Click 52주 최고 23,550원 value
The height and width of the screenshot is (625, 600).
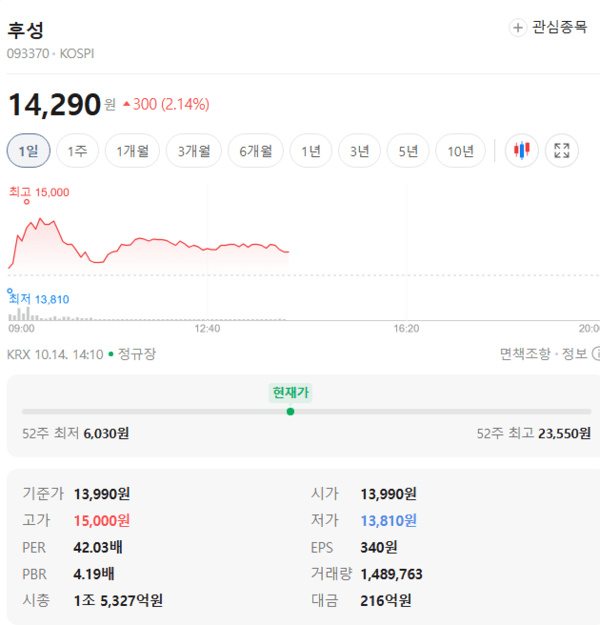coord(565,433)
